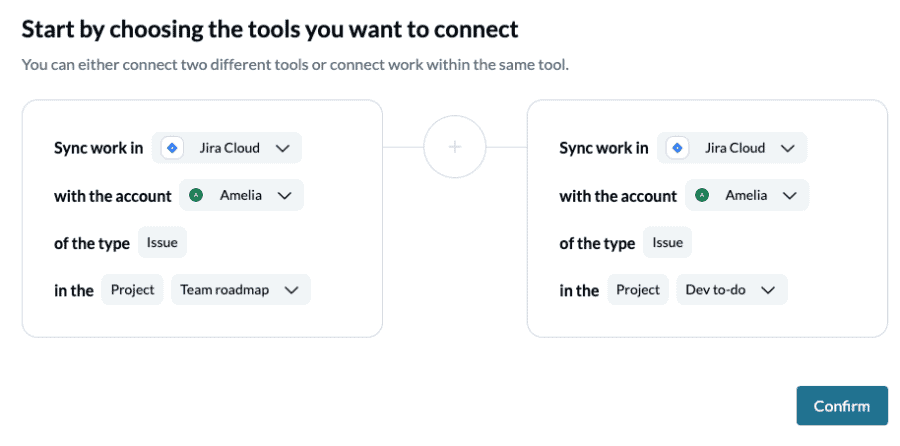This screenshot has width=900, height=446.
Task: Select the Issue type chip in Team roadmap card
Action: pos(162,242)
